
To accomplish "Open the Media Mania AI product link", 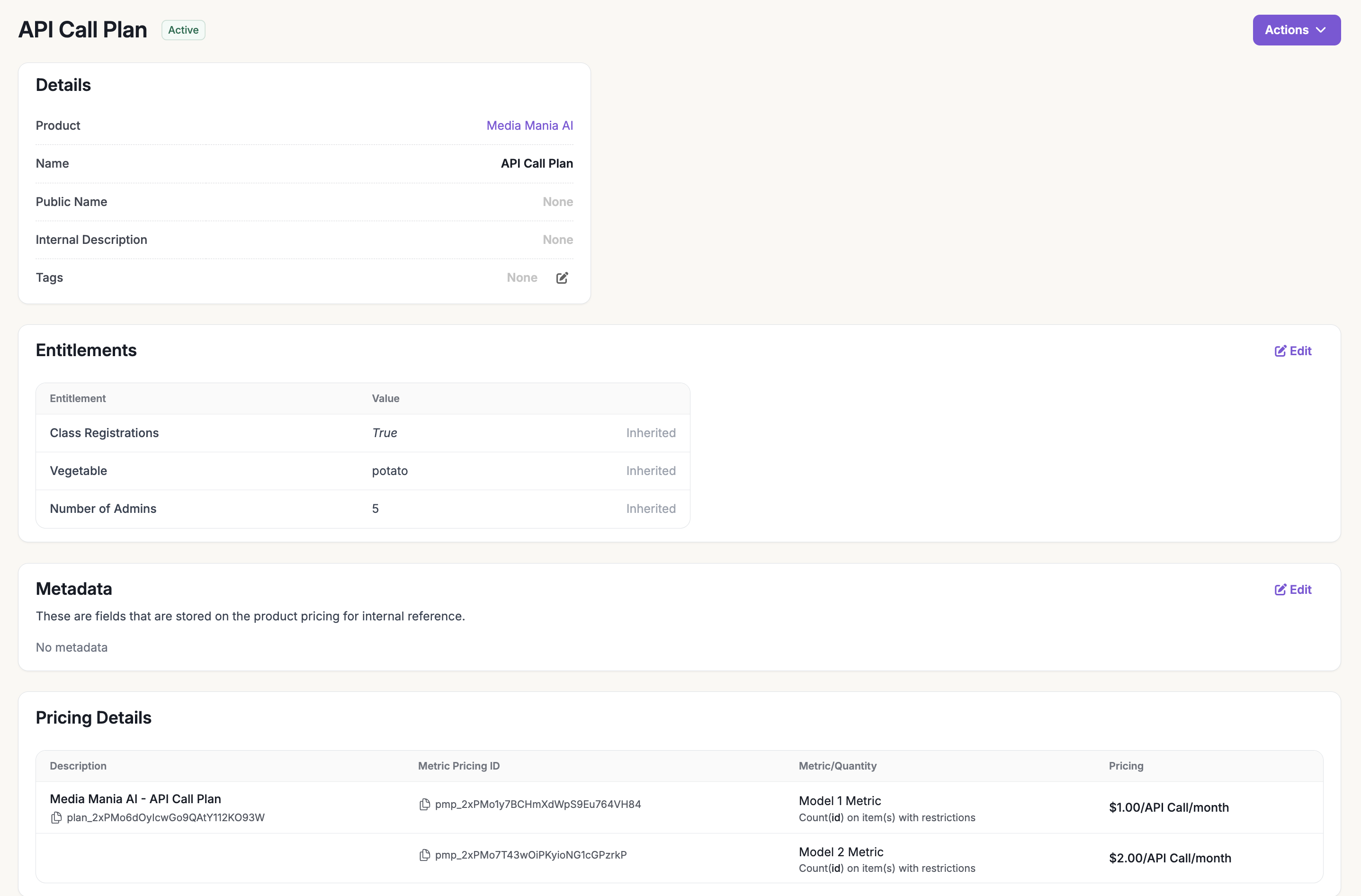I will tap(529, 125).
